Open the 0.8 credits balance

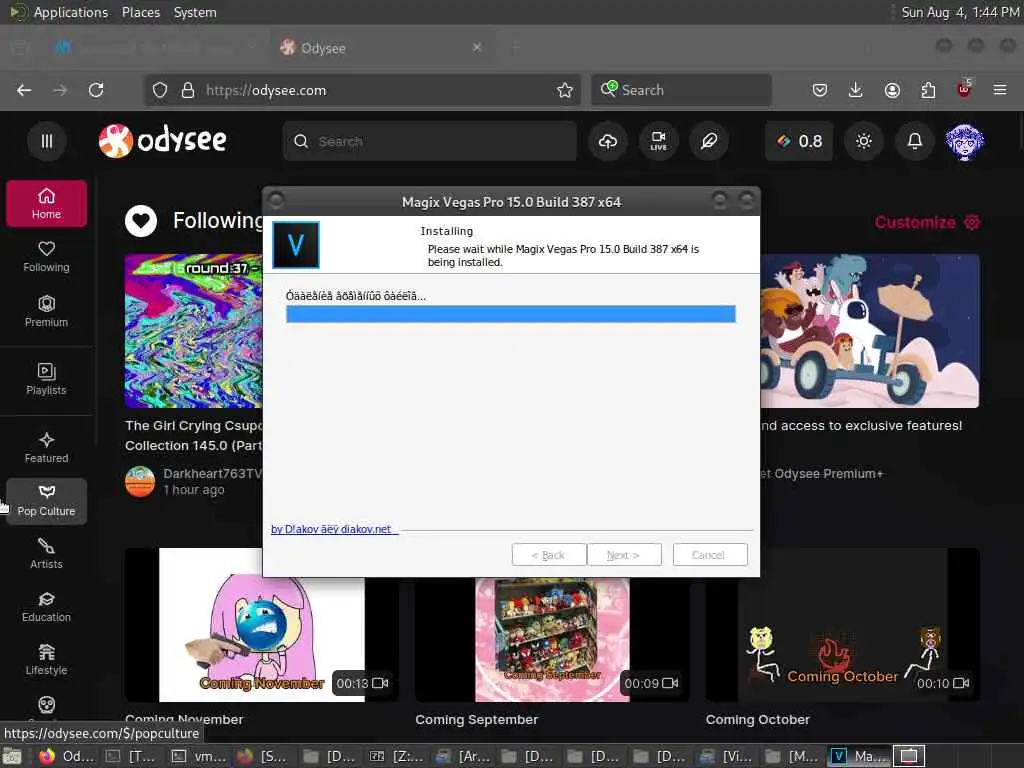(799, 141)
